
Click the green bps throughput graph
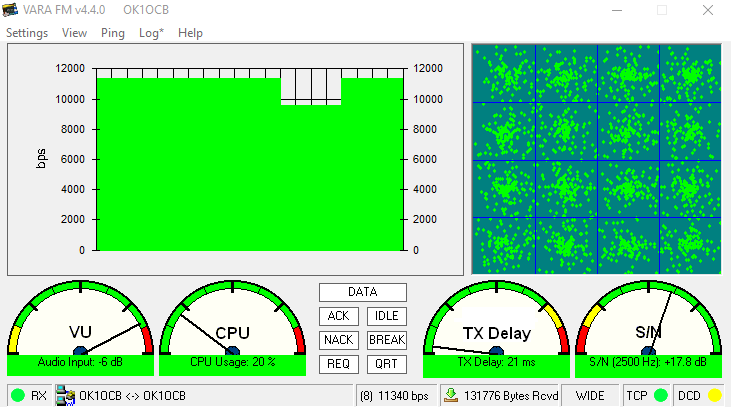(250, 160)
